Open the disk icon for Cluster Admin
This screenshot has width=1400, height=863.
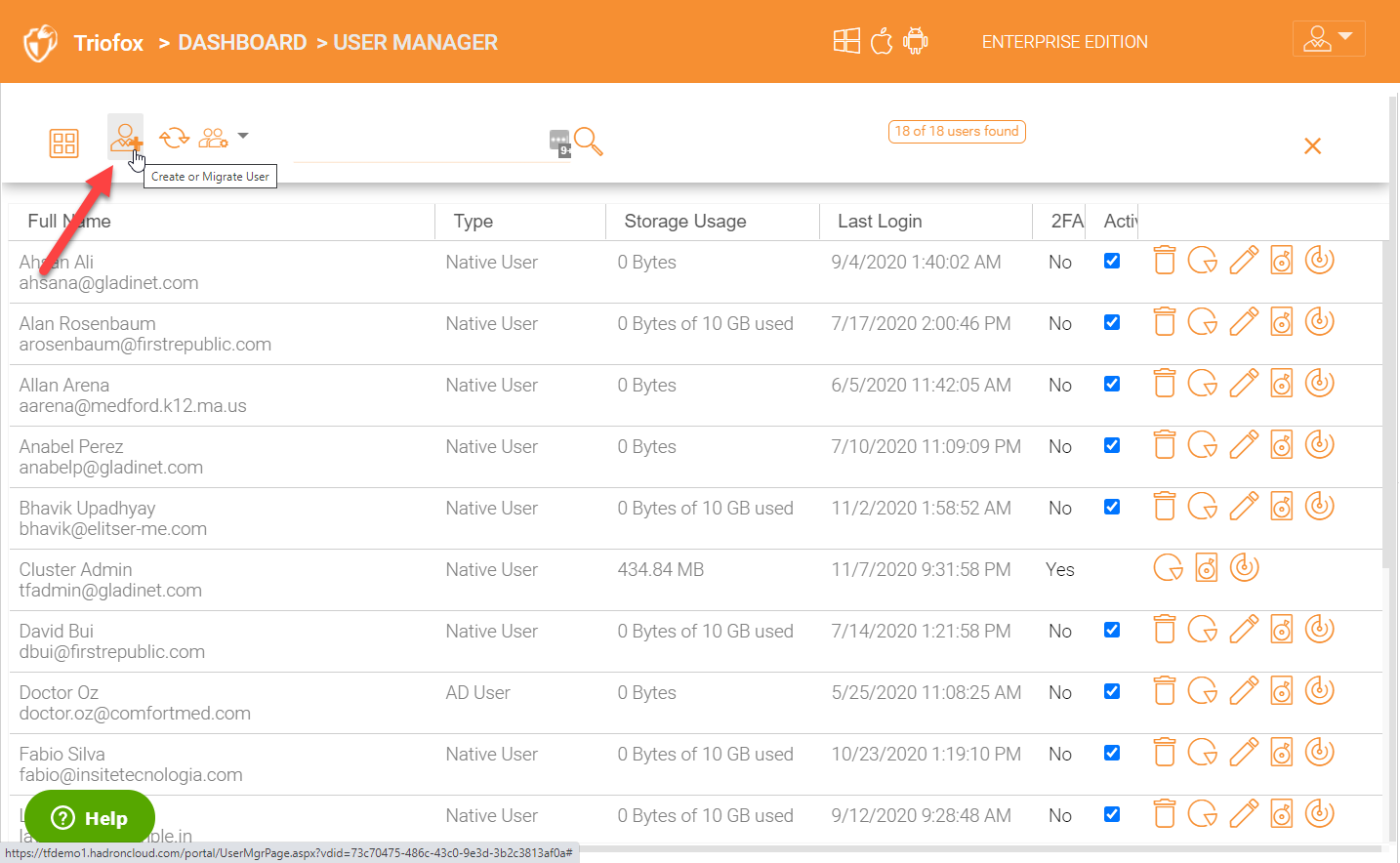point(1207,568)
